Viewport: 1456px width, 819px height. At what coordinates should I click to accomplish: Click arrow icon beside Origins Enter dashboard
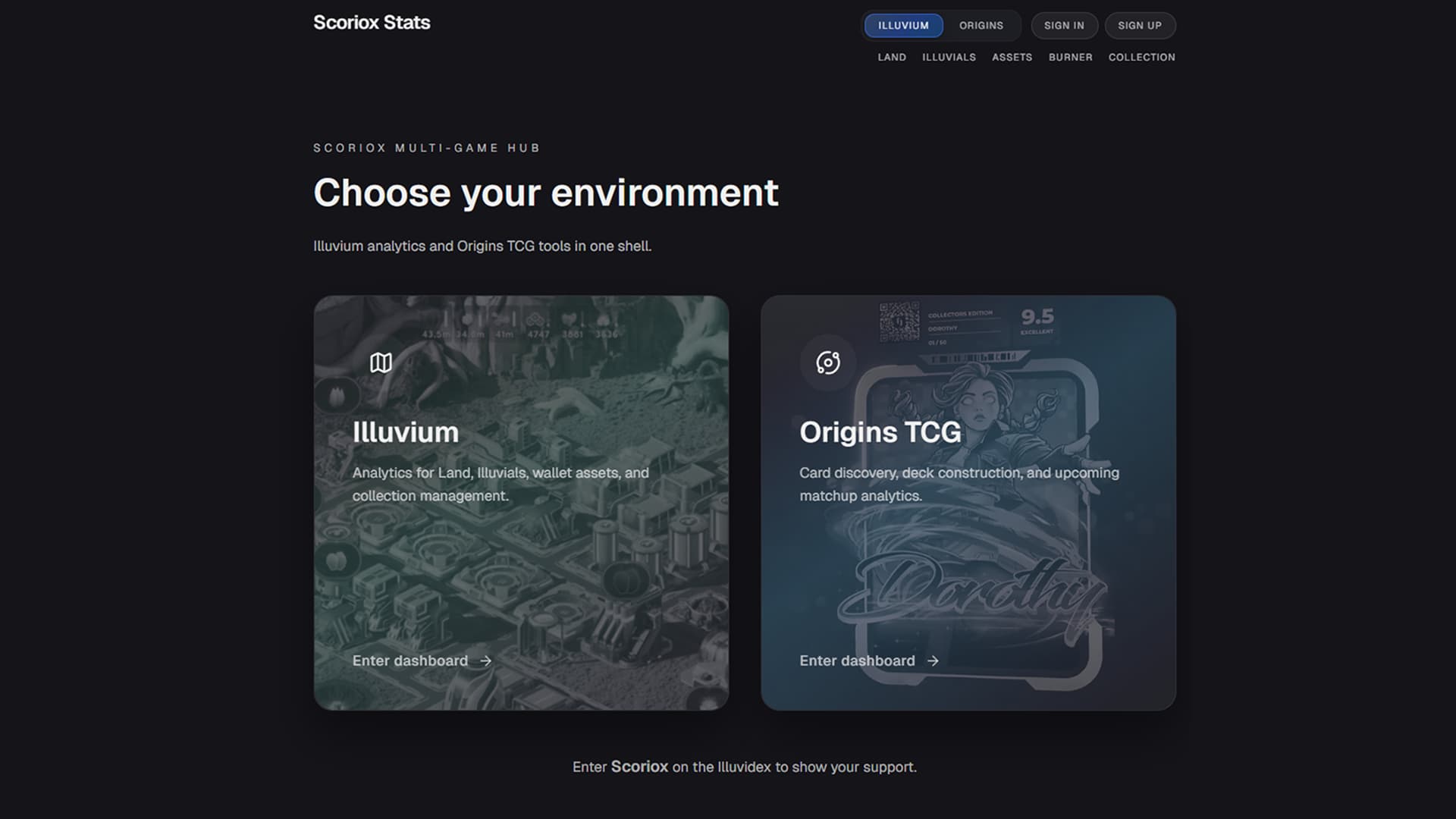click(x=933, y=661)
